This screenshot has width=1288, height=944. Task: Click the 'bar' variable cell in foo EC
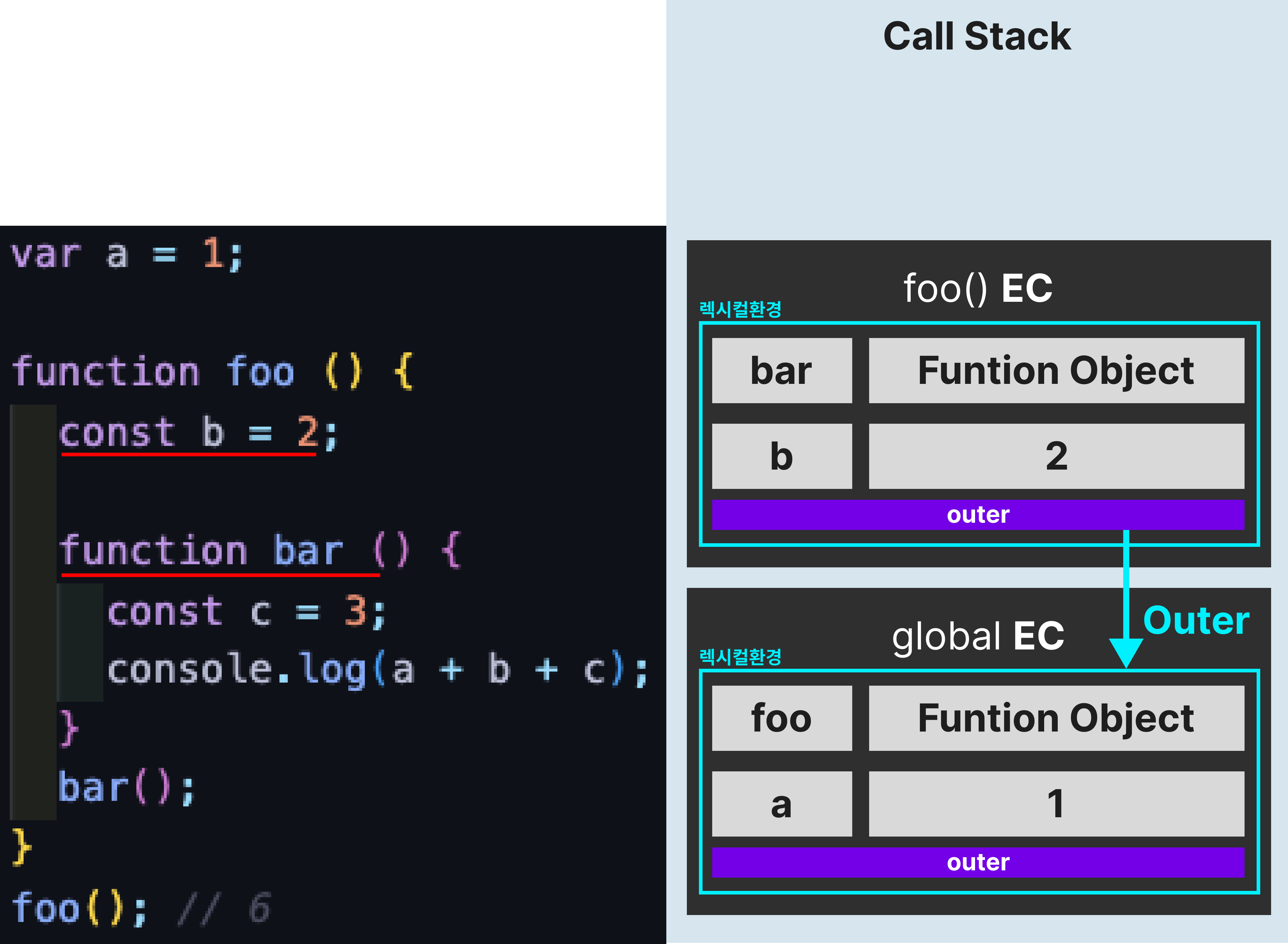[781, 370]
